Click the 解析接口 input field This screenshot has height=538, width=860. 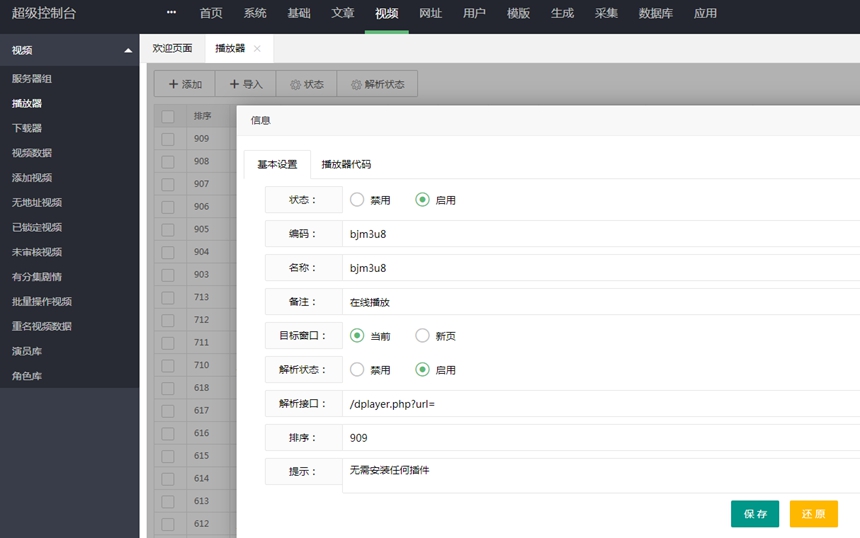600,404
